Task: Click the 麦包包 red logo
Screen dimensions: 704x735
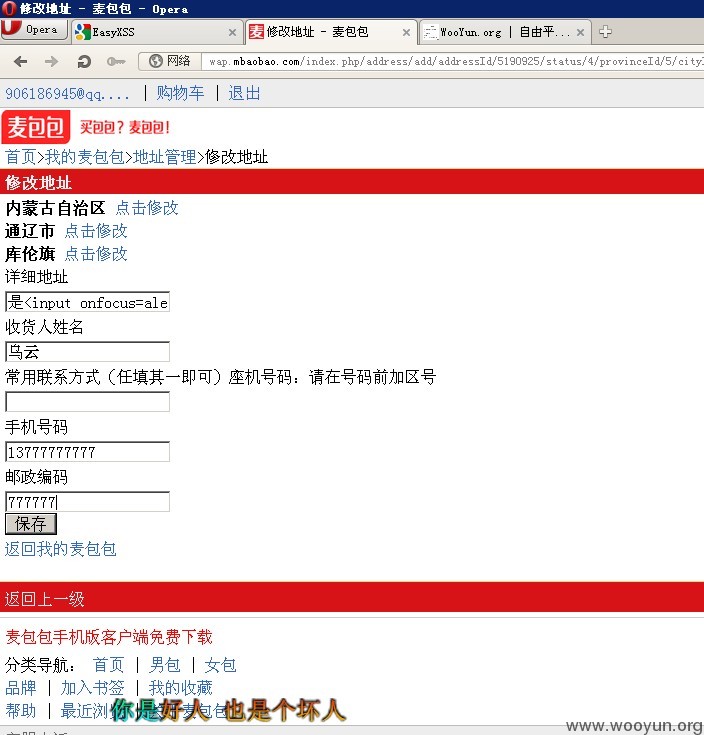Action: pyautogui.click(x=36, y=127)
